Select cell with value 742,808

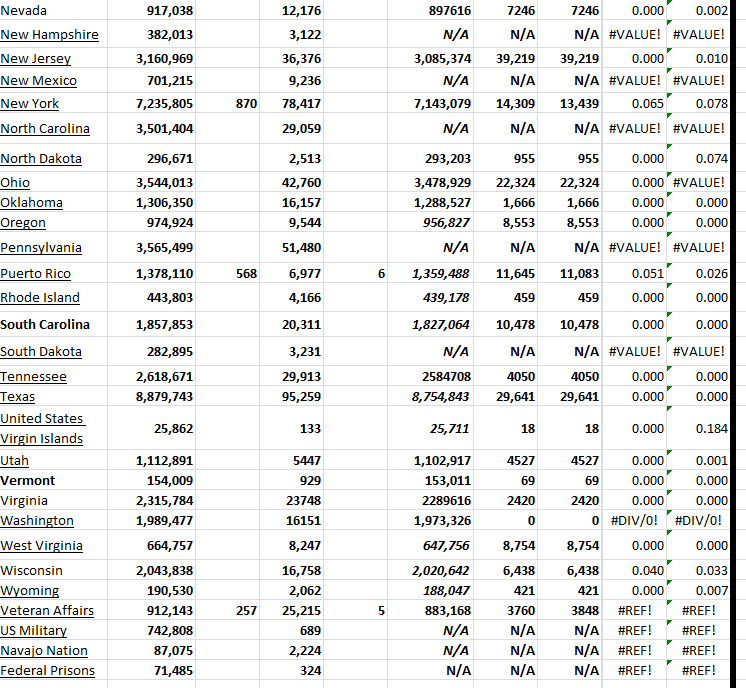coord(151,630)
